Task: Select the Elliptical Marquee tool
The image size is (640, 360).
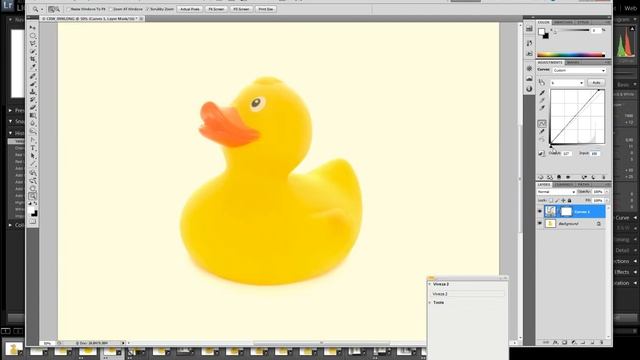Action: tap(33, 36)
